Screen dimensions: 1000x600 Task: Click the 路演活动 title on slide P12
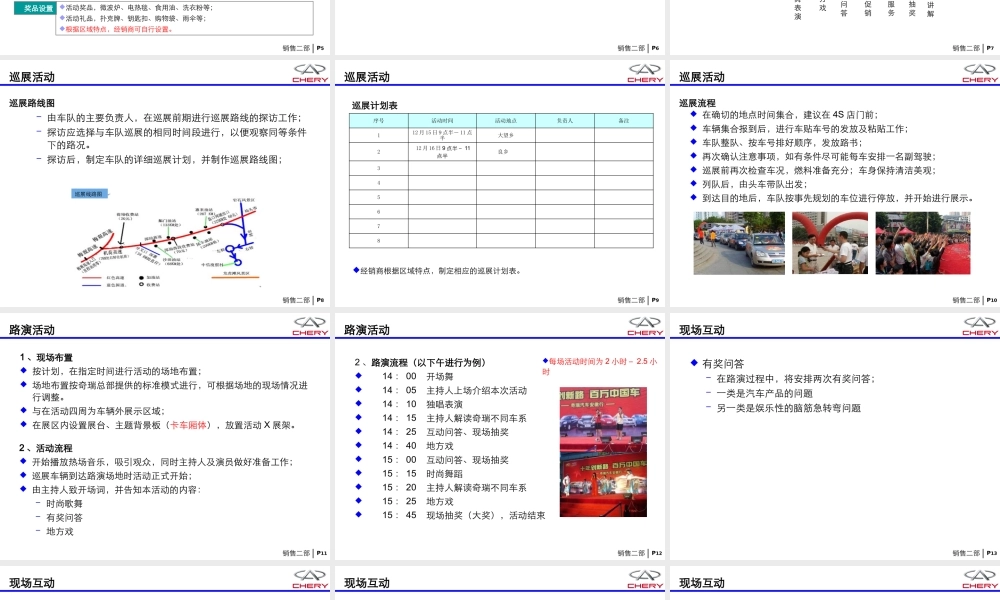[x=367, y=330]
